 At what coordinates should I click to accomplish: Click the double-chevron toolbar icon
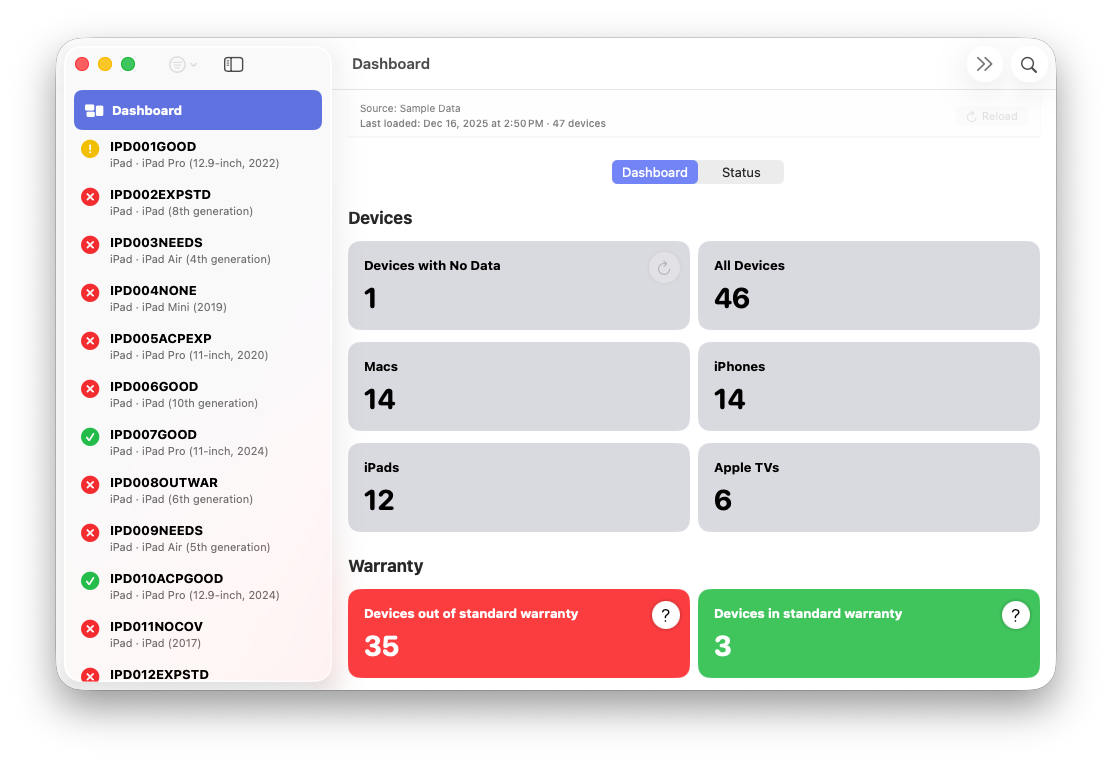[984, 63]
